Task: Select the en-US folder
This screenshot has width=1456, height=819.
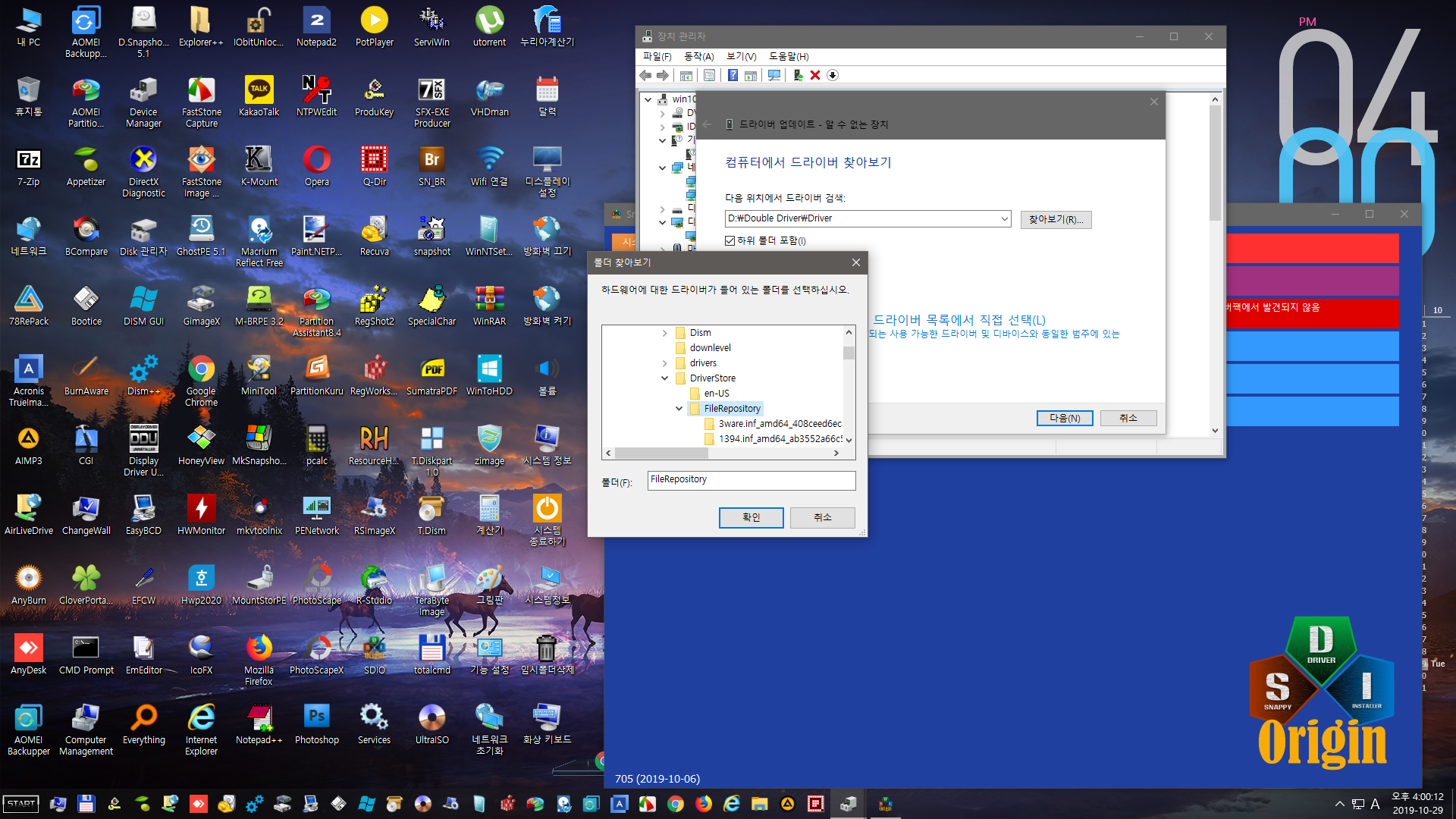Action: coord(716,394)
